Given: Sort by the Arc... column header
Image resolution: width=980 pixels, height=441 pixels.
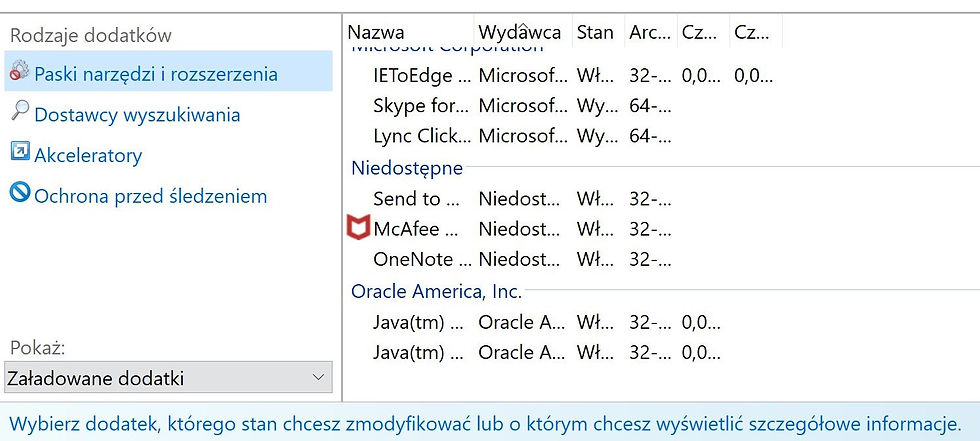Looking at the screenshot, I should [x=651, y=32].
